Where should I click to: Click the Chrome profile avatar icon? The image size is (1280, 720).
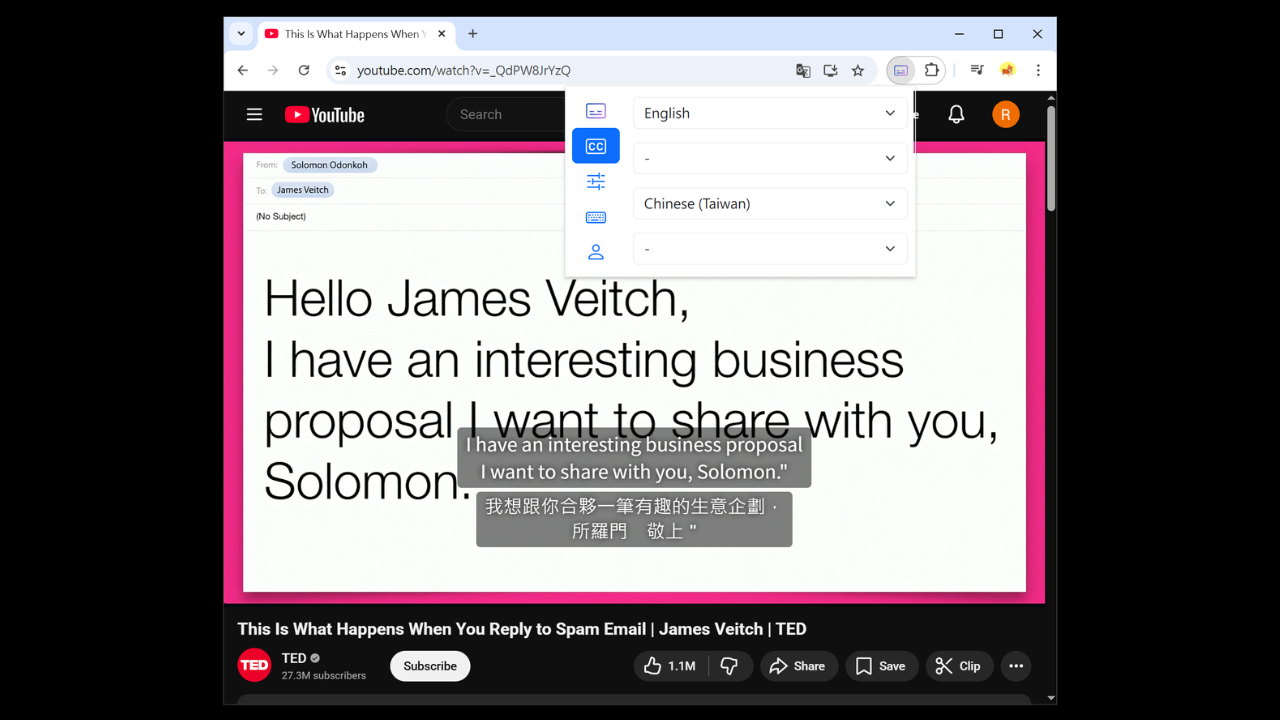click(1008, 70)
